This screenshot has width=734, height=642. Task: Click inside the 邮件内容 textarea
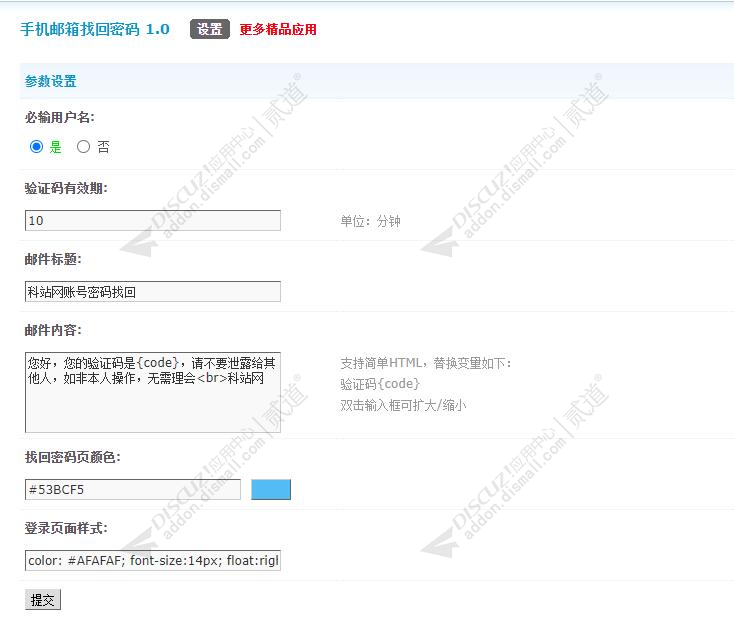pos(153,392)
